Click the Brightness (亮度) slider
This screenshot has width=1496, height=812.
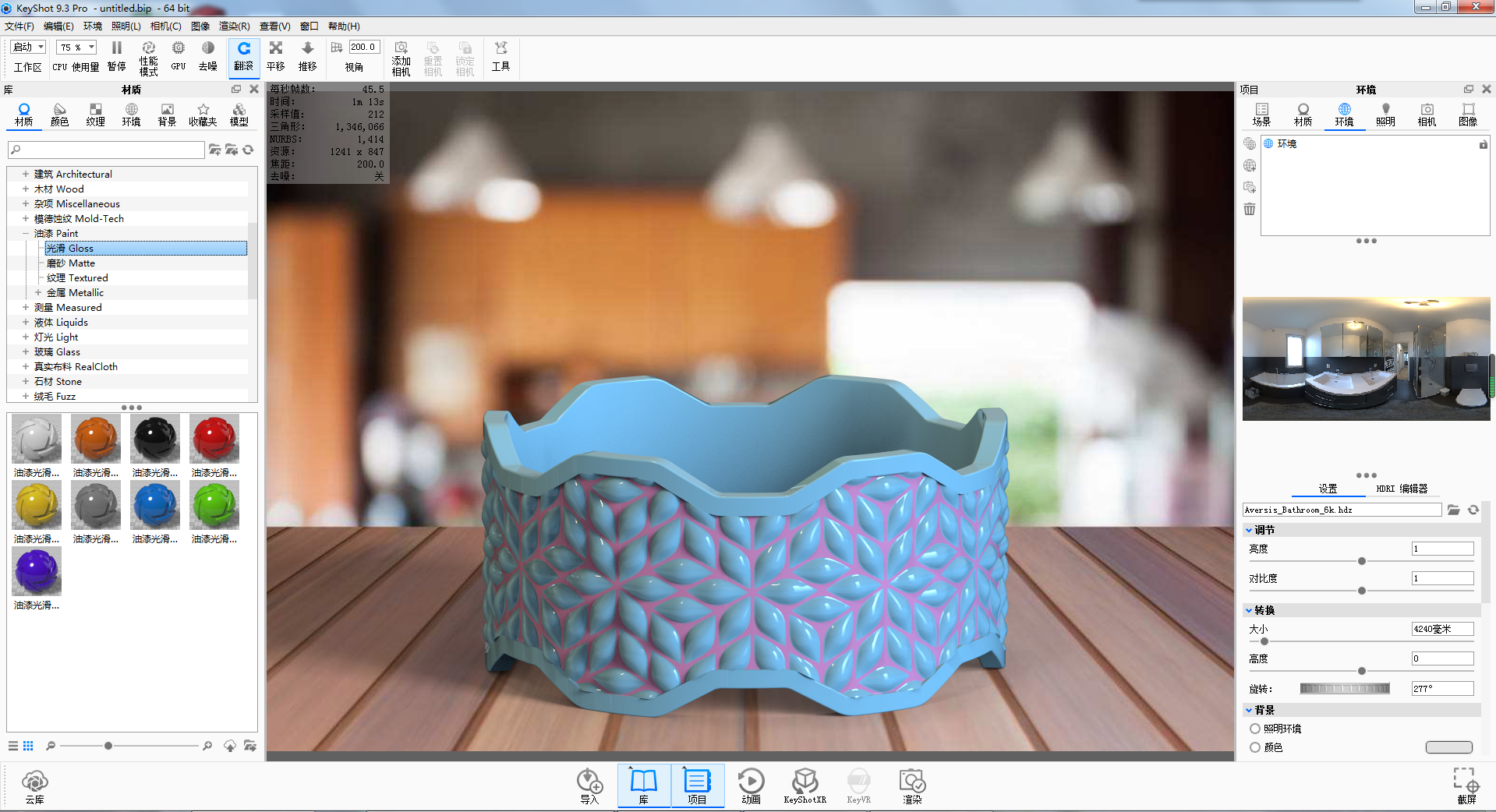tap(1361, 561)
